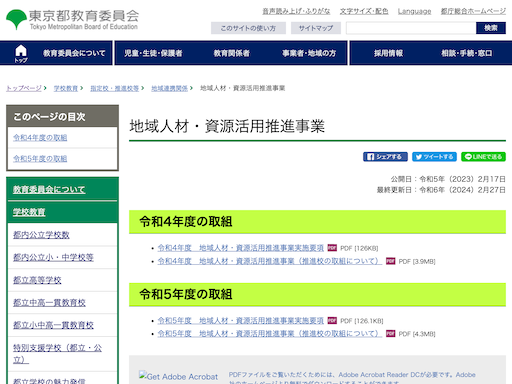Send page via LINE (LINEで送る)

pyautogui.click(x=483, y=157)
